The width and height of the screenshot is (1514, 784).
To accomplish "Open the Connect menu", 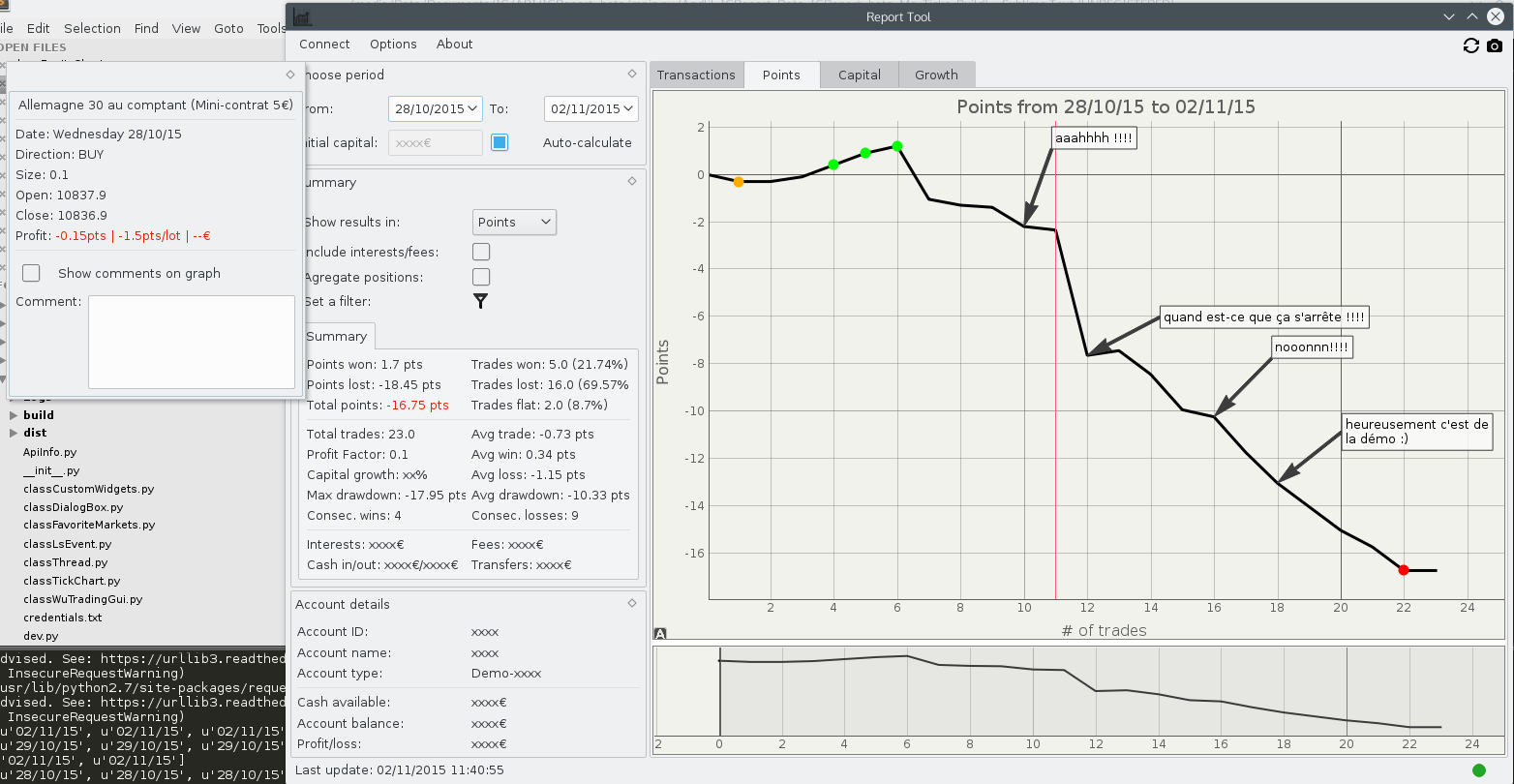I will [x=324, y=44].
